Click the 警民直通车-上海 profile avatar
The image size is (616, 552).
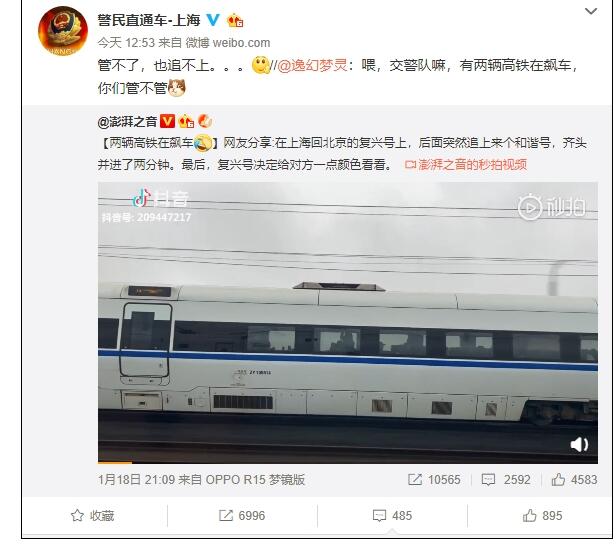coord(62,31)
